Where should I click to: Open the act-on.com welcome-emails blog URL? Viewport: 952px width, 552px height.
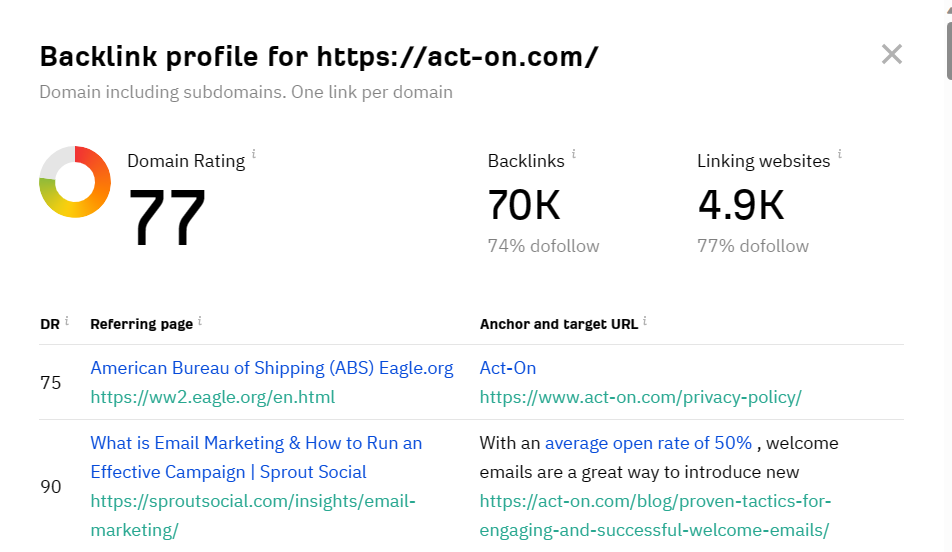(x=654, y=516)
